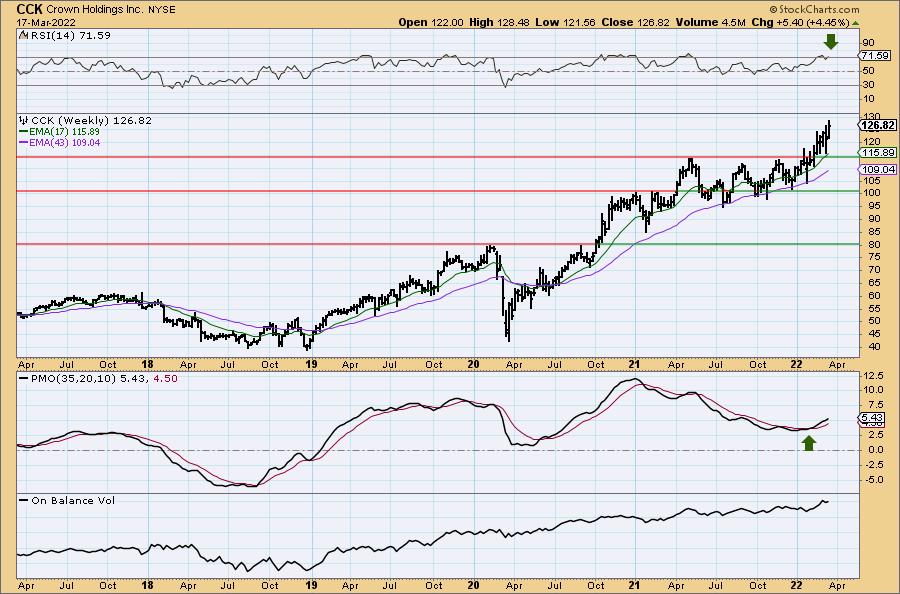Viewport: 900px width, 594px height.
Task: Click the 5.43 PMO value tag on right axis
Action: pyautogui.click(x=872, y=417)
